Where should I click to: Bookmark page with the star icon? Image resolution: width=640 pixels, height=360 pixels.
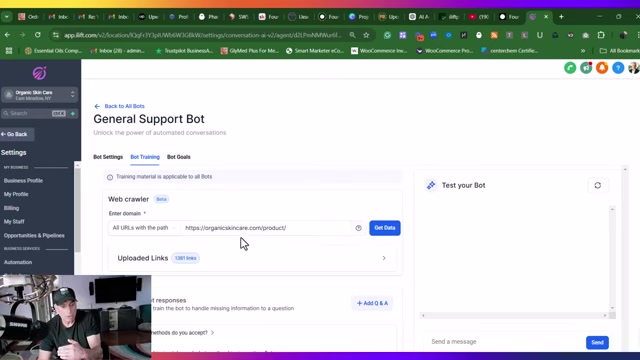pos(366,35)
